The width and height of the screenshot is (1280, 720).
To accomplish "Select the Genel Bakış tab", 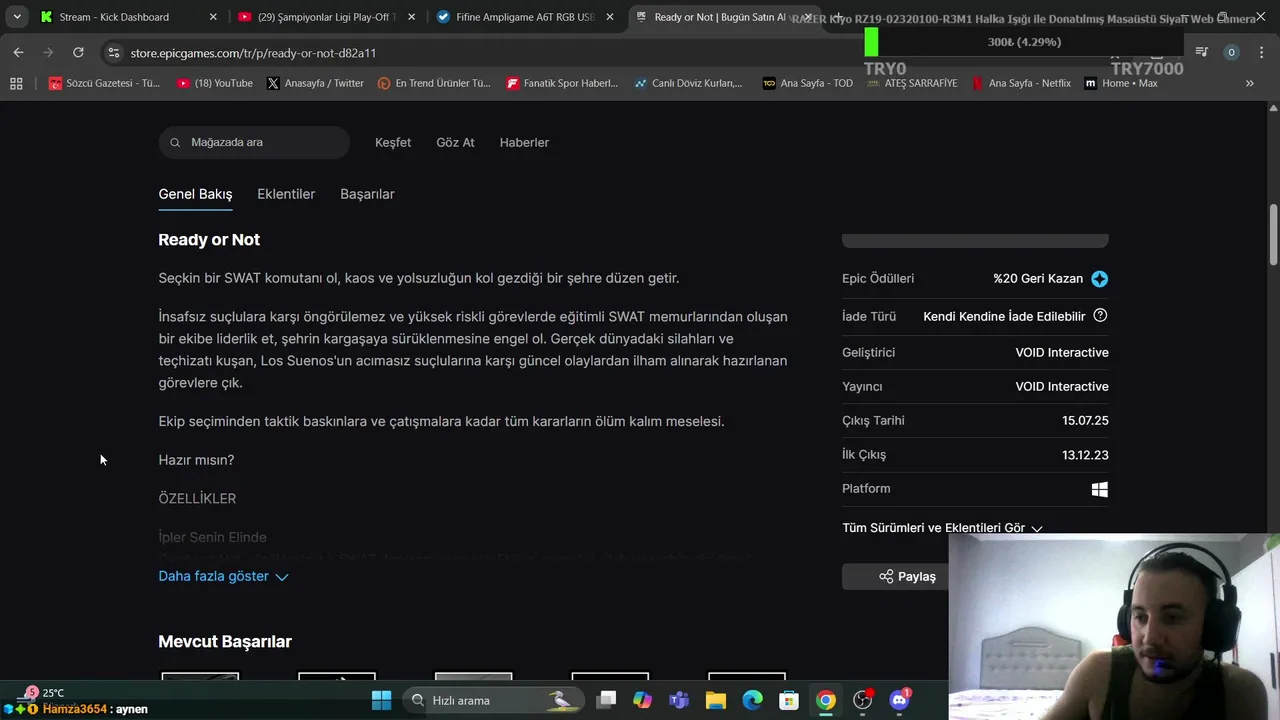I will click(x=195, y=194).
